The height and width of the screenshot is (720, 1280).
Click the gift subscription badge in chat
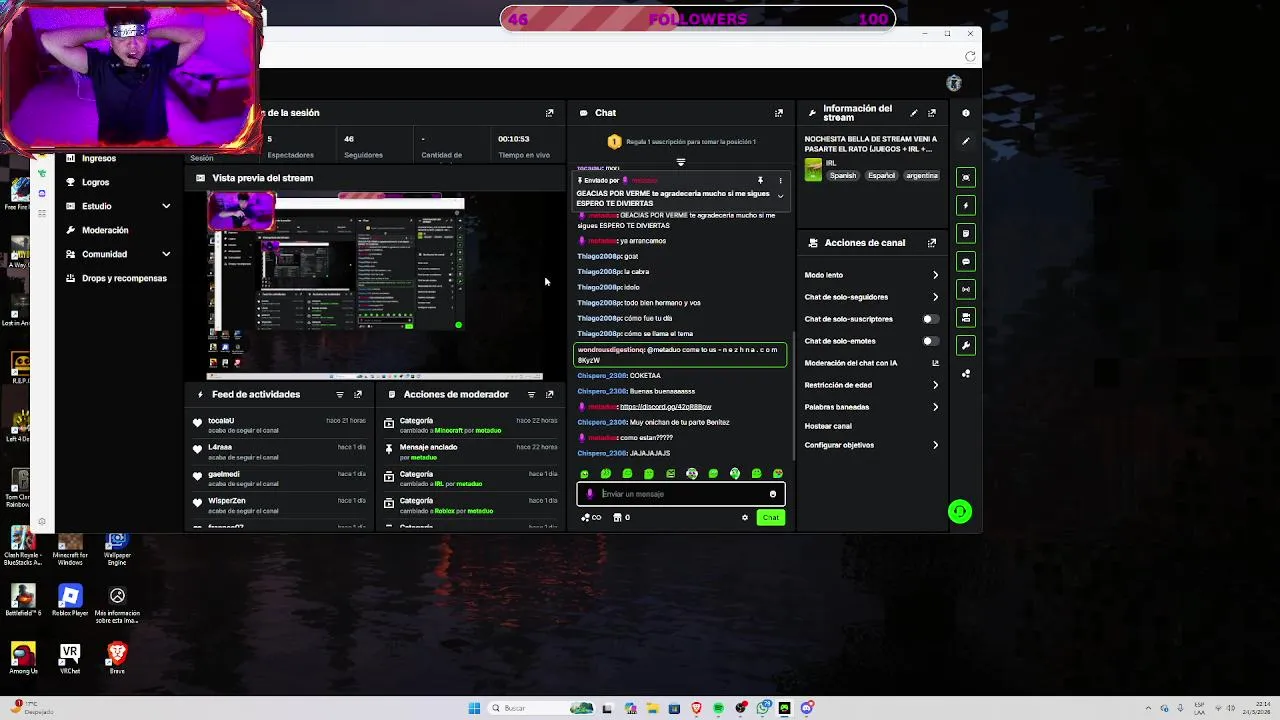614,142
